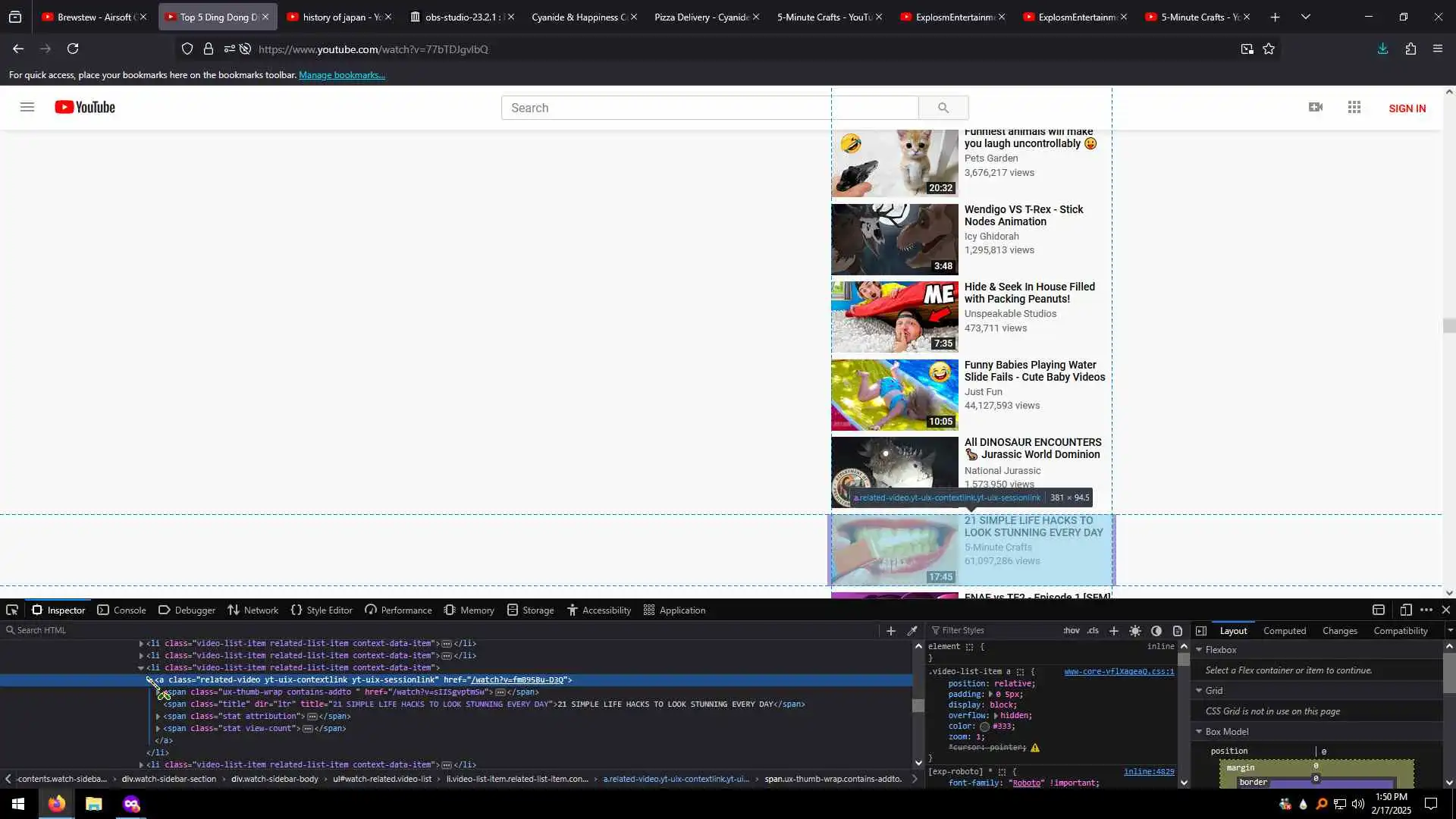
Task: Click the Manage bookmarks link
Action: 341,75
